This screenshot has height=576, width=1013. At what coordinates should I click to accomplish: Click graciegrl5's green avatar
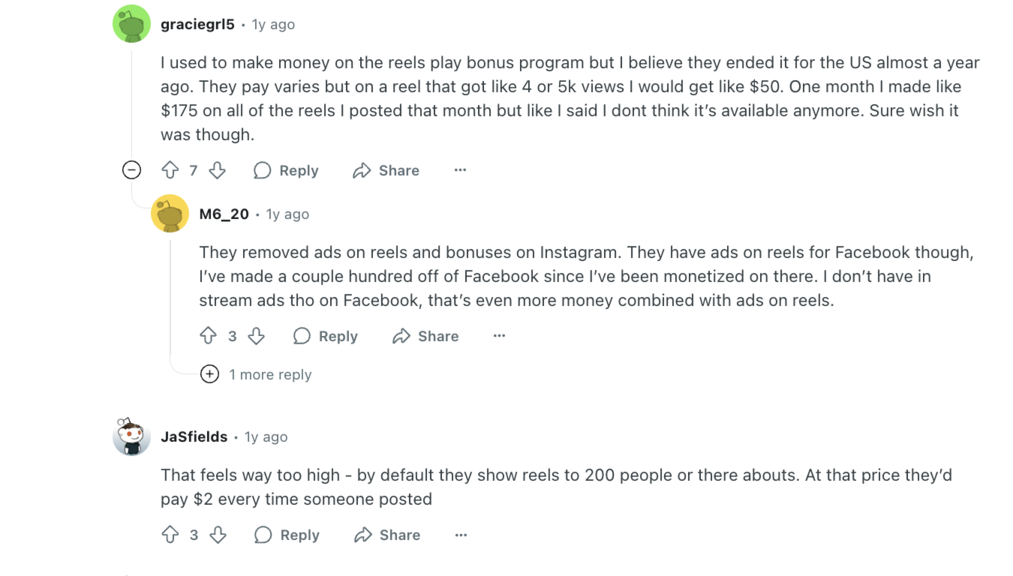point(130,22)
